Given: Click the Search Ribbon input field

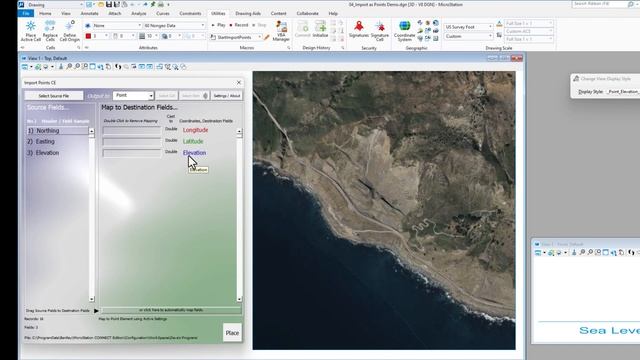Looking at the screenshot, I should point(600,4).
